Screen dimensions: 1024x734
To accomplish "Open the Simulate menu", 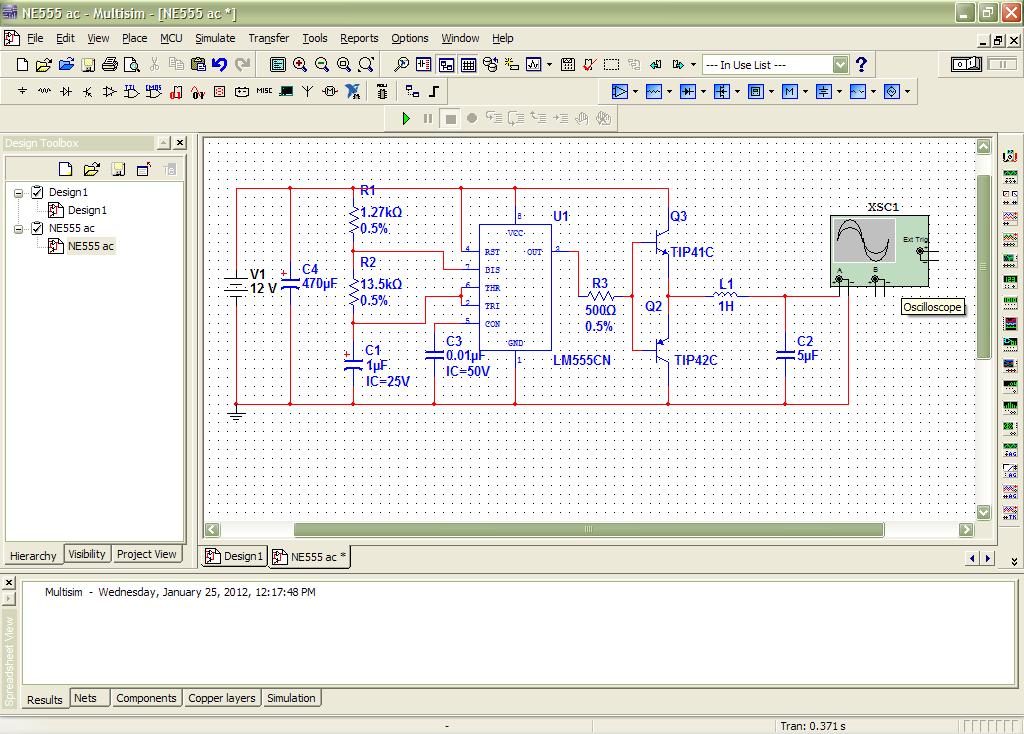I will click(215, 38).
